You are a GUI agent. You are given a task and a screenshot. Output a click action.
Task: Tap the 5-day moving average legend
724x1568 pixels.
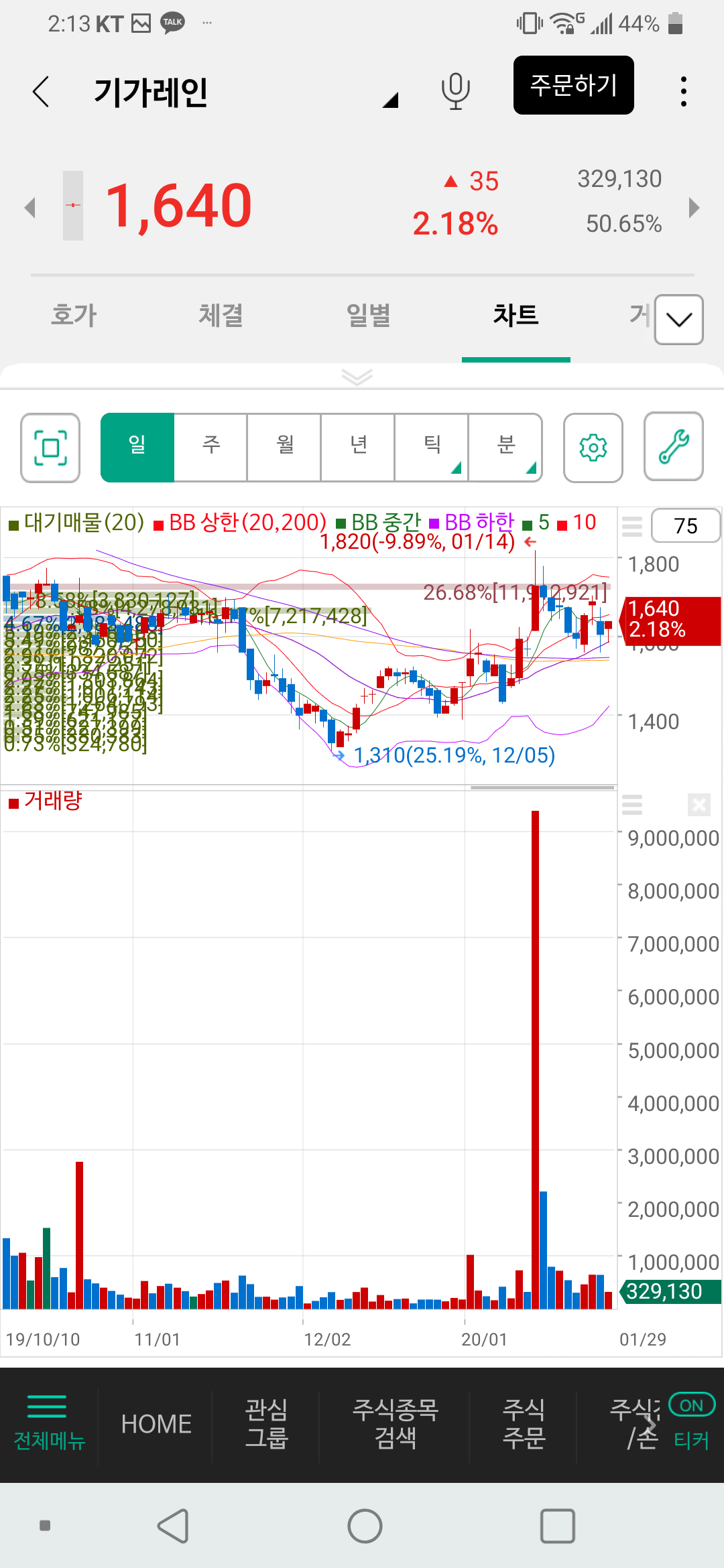coord(536,523)
